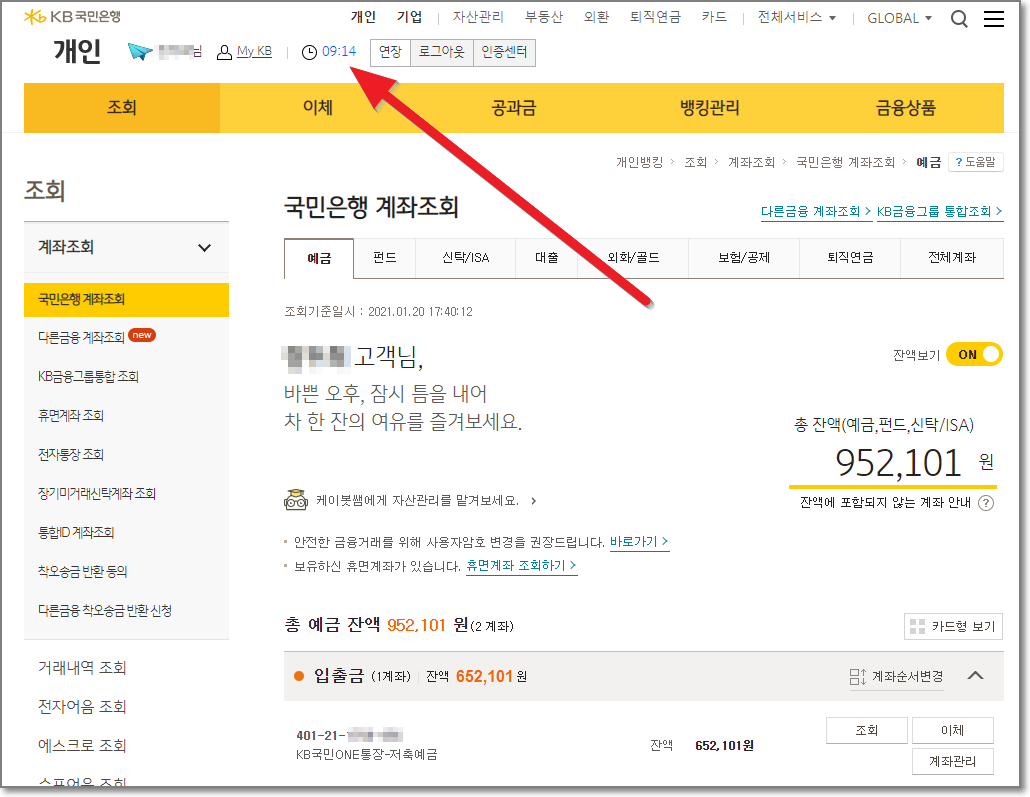
Task: Click the 계좌관리 button
Action: tap(952, 762)
